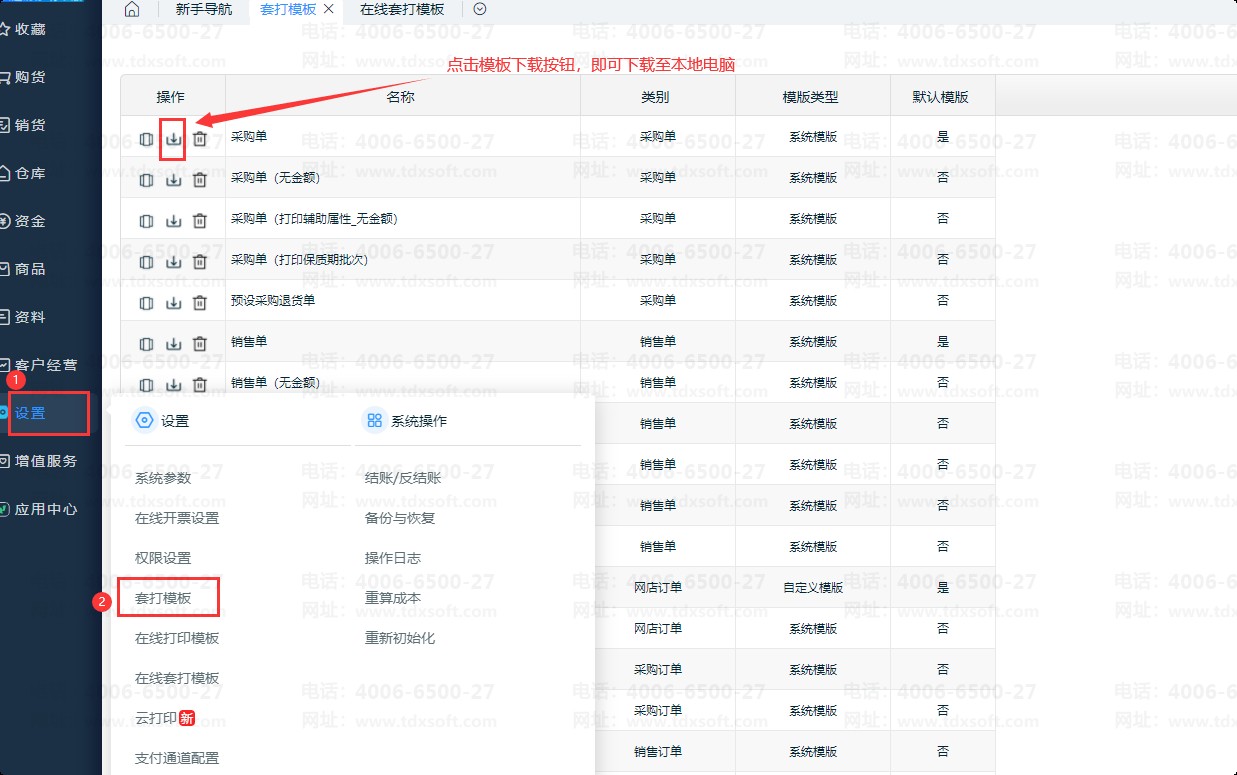Image resolution: width=1237 pixels, height=775 pixels.
Task: Download 采购单（打印辅助属性_无金额）template
Action: coord(173,221)
